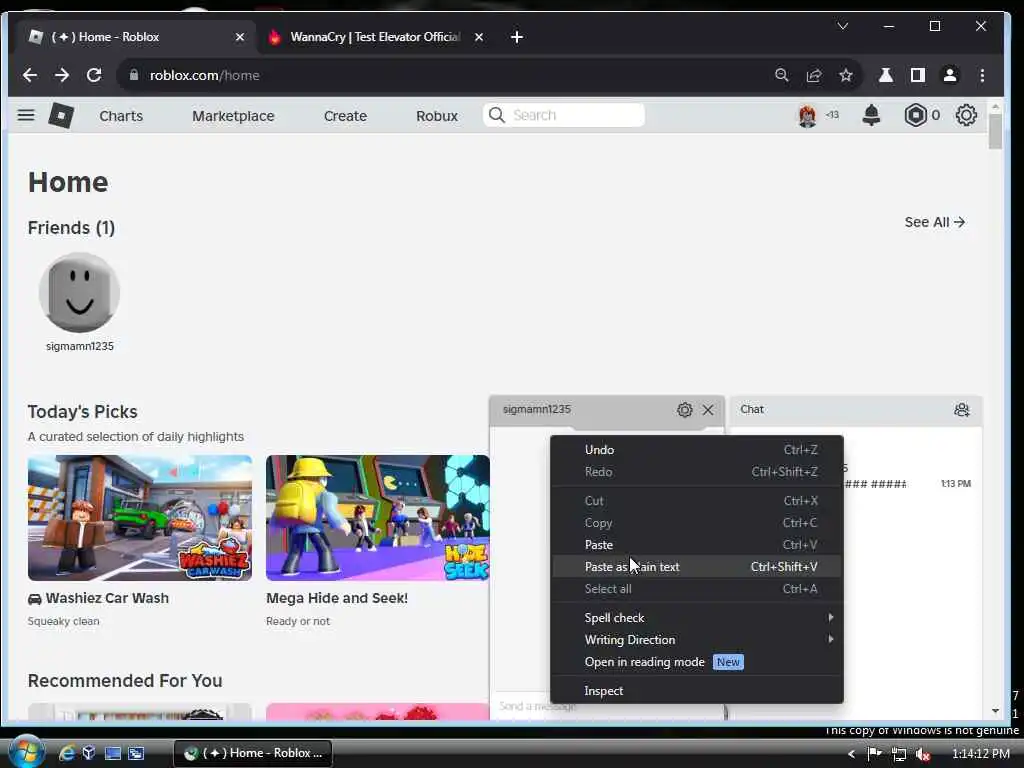The image size is (1024, 768).
Task: Open the Marketplace page
Action: click(233, 116)
